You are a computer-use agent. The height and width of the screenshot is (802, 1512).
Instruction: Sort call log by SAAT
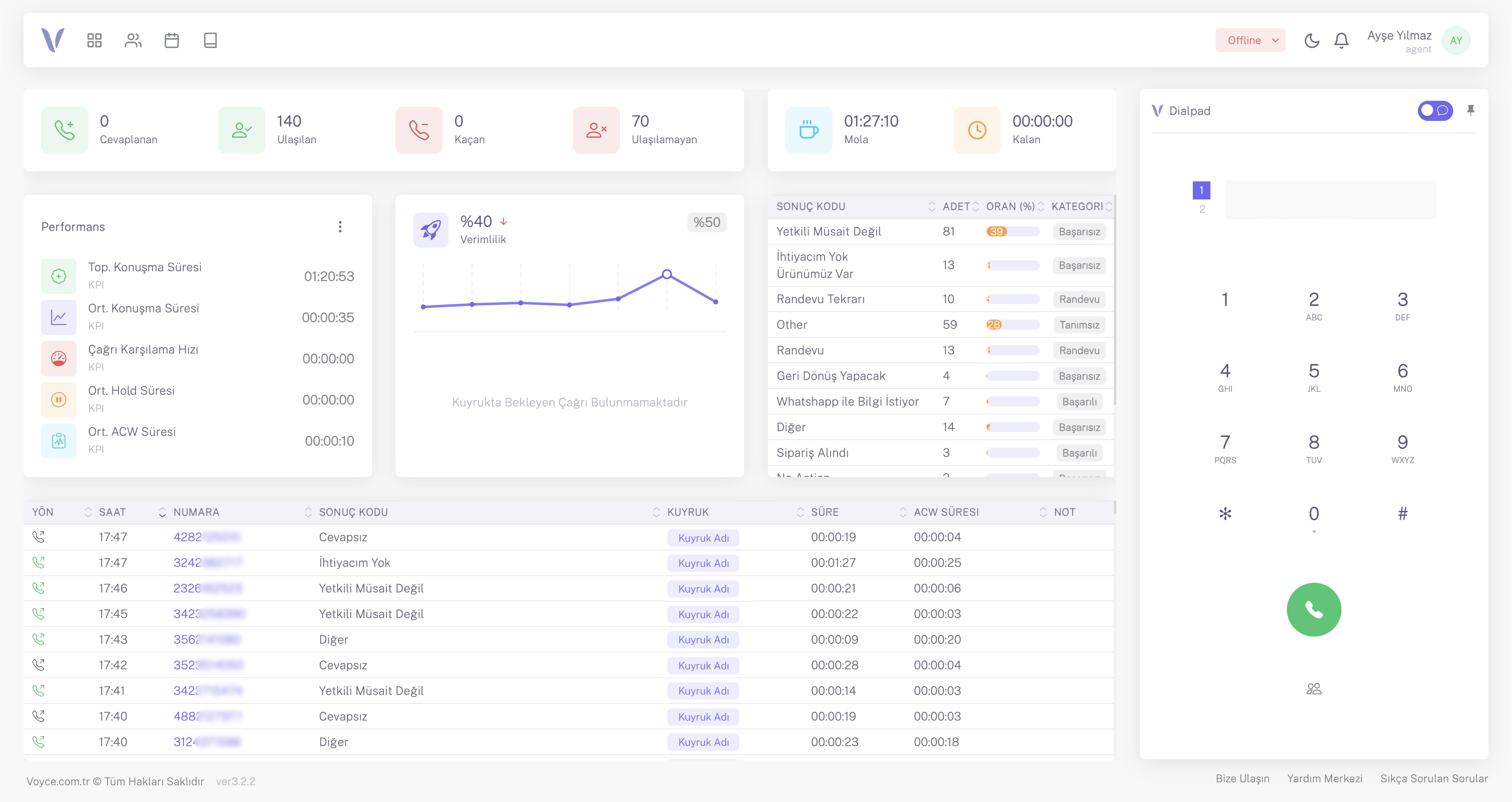[162, 512]
